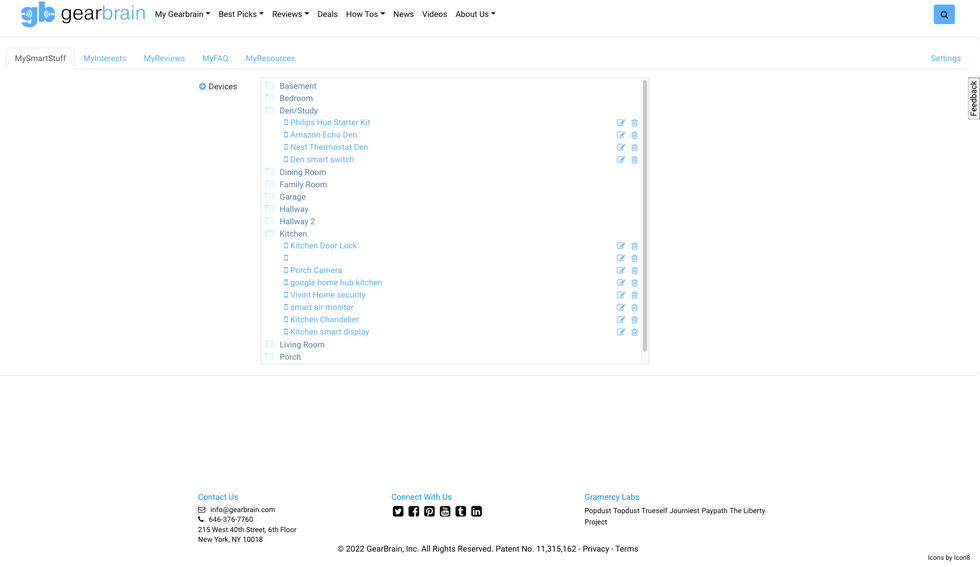The image size is (980, 567).
Task: Expand the Hallway 2 folder
Action: [x=269, y=221]
